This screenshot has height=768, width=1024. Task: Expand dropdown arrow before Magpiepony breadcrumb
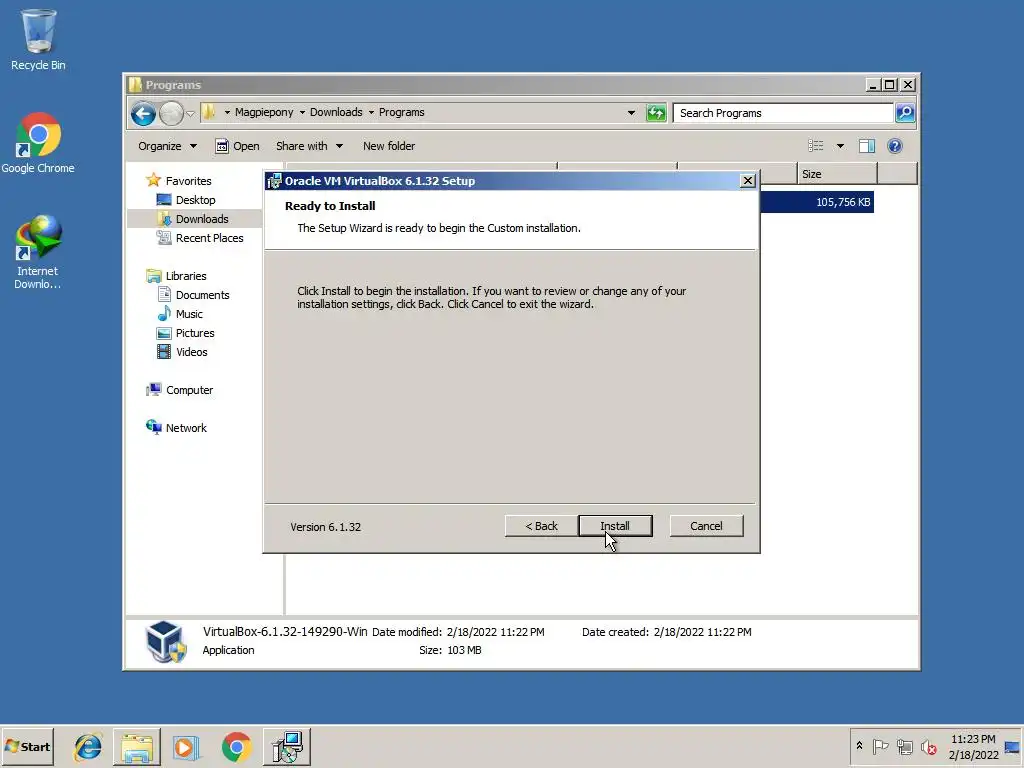(x=227, y=112)
